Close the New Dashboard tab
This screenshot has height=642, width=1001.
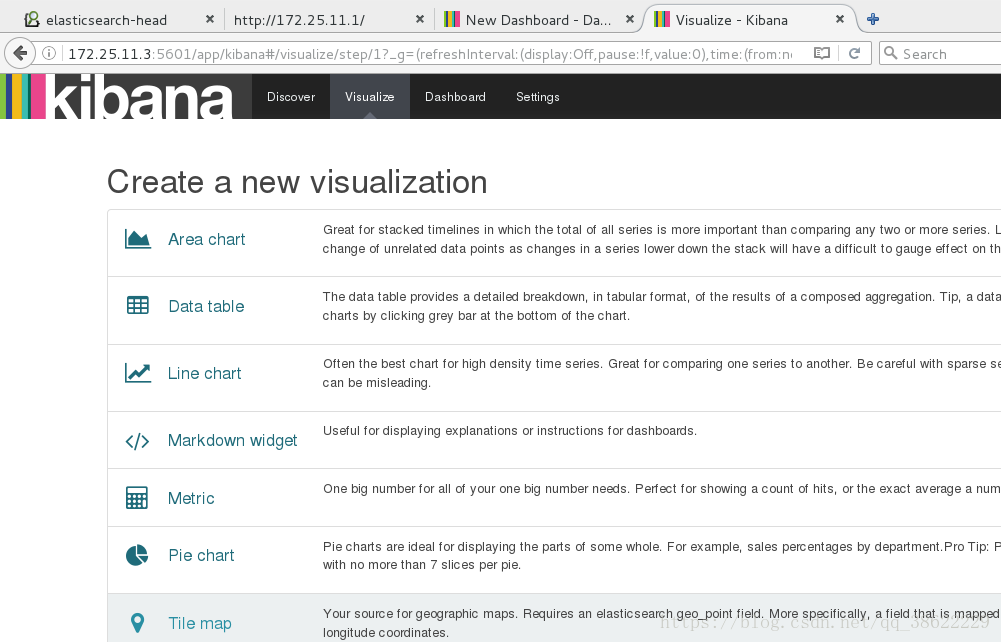tap(629, 20)
